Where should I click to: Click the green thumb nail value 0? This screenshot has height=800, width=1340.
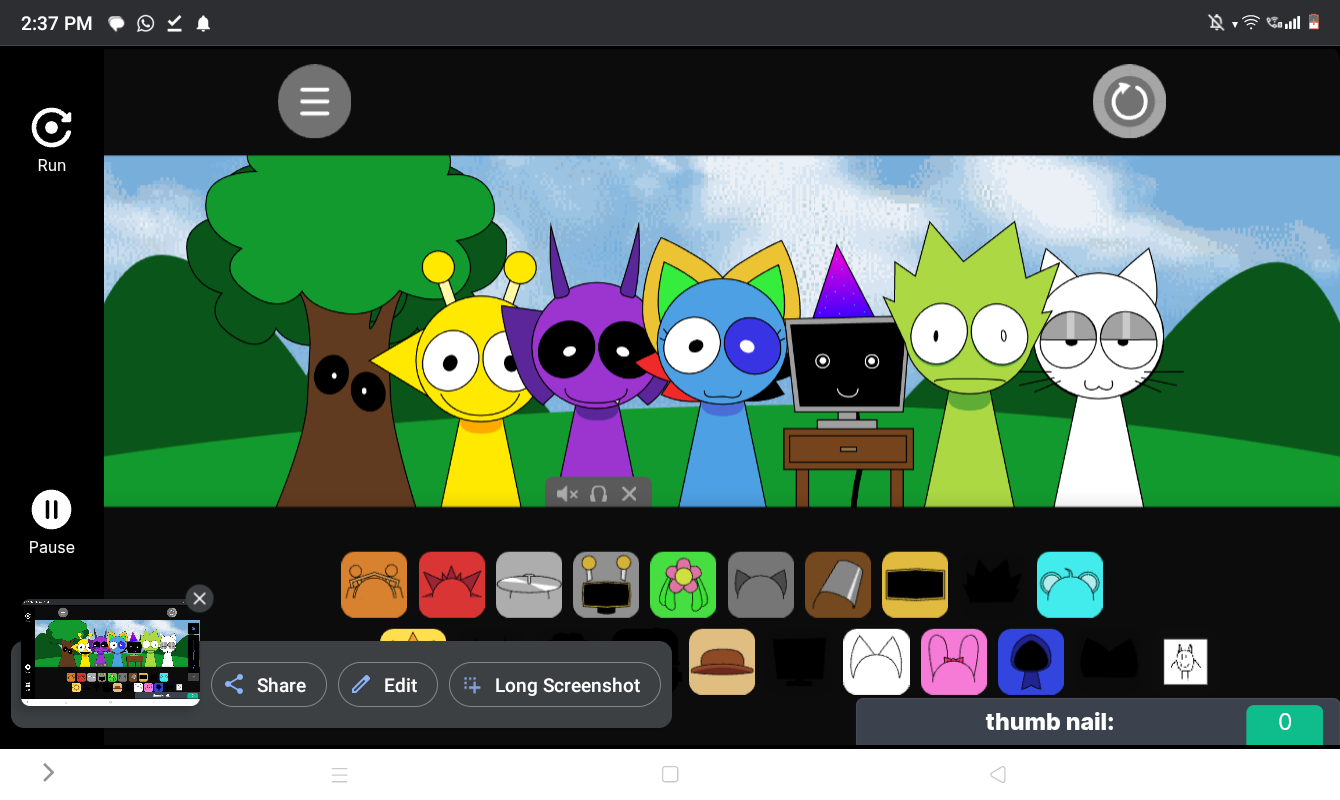1284,723
